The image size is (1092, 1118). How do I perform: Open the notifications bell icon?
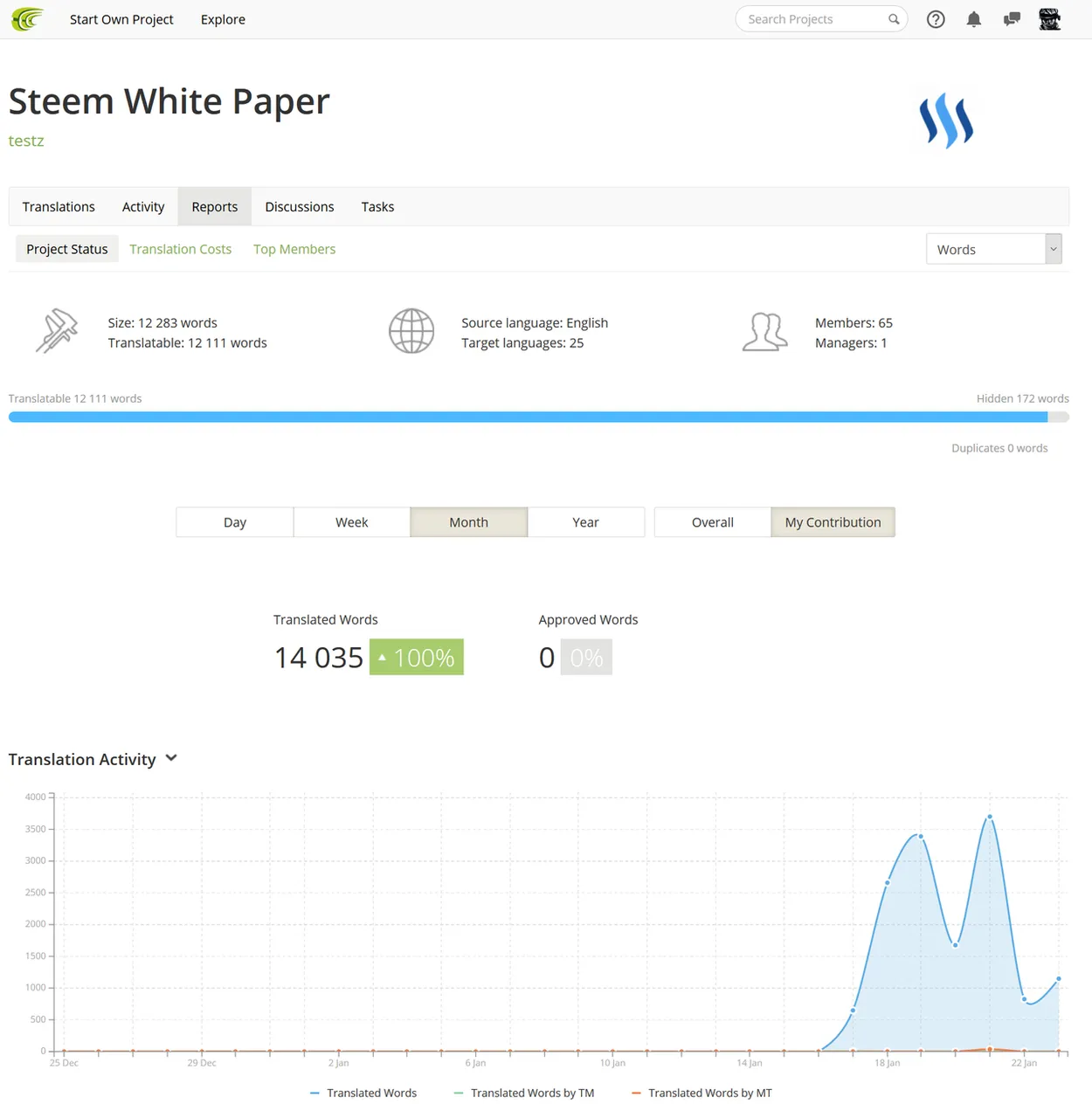974,19
